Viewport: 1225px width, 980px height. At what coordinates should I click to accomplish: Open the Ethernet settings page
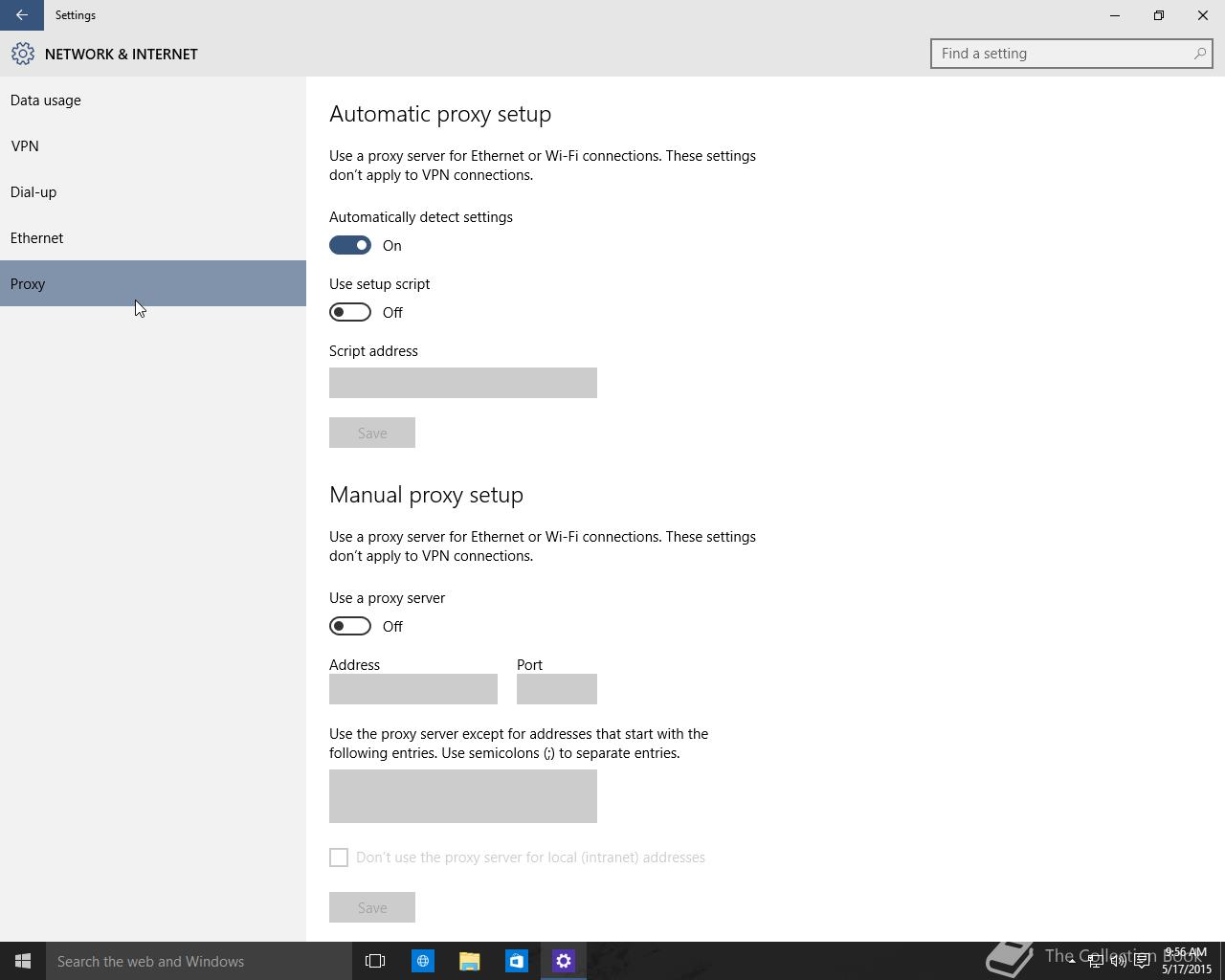click(153, 237)
